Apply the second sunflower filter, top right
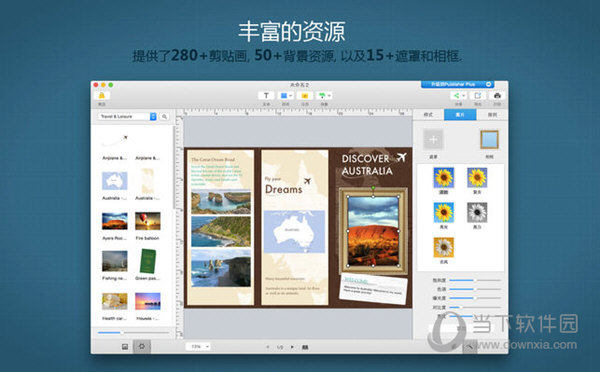Image resolution: width=600 pixels, height=372 pixels. click(x=477, y=178)
